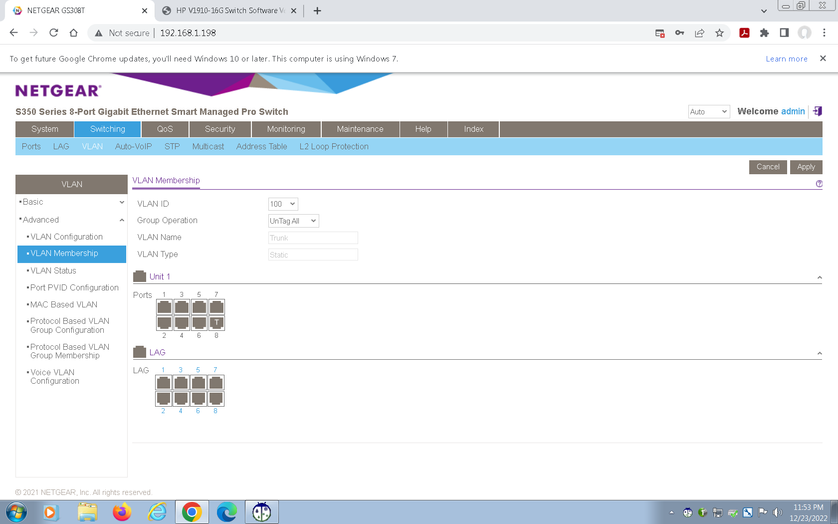
Task: Switch to HP V1910-16G Switch tab
Action: click(x=230, y=11)
